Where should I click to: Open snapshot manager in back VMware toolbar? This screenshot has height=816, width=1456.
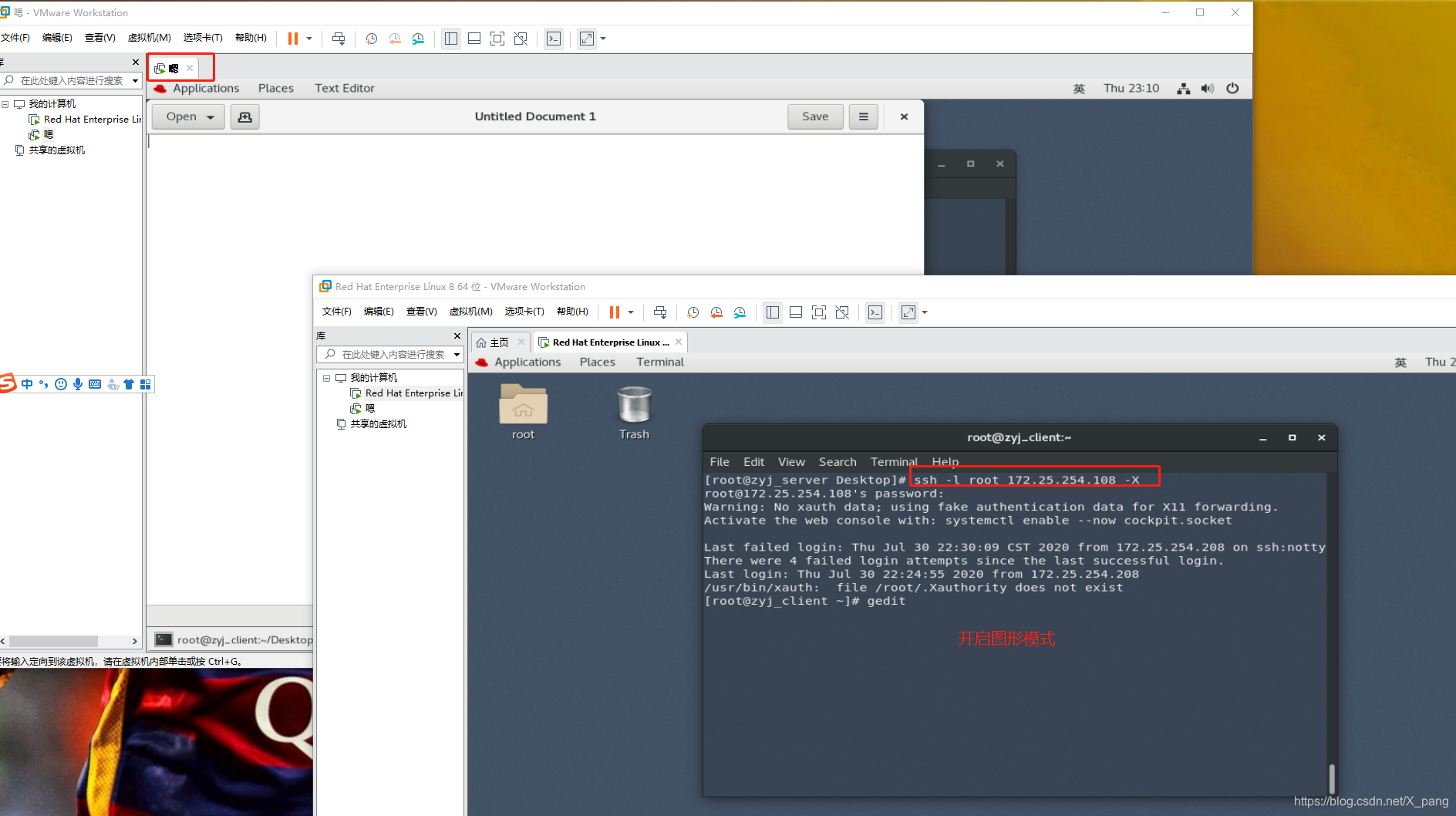click(x=418, y=39)
